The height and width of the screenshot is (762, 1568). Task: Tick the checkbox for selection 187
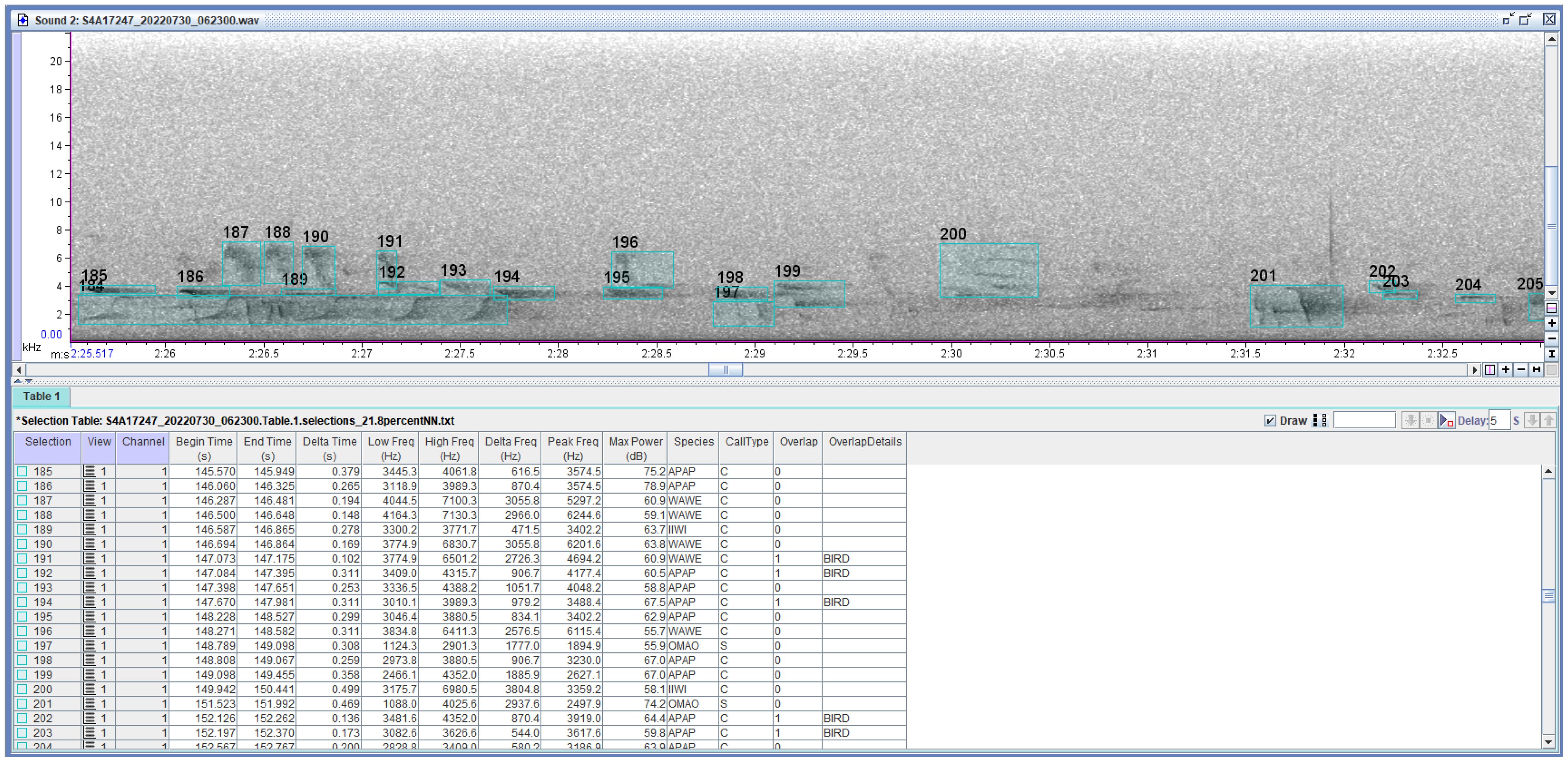(23, 501)
